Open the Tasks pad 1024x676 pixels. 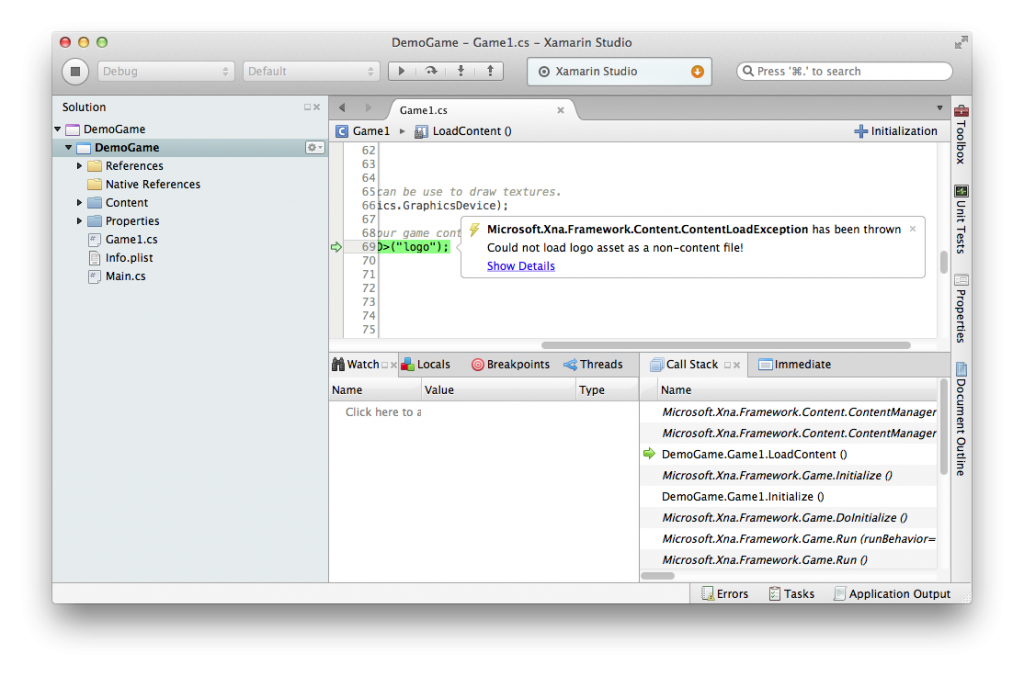click(792, 594)
